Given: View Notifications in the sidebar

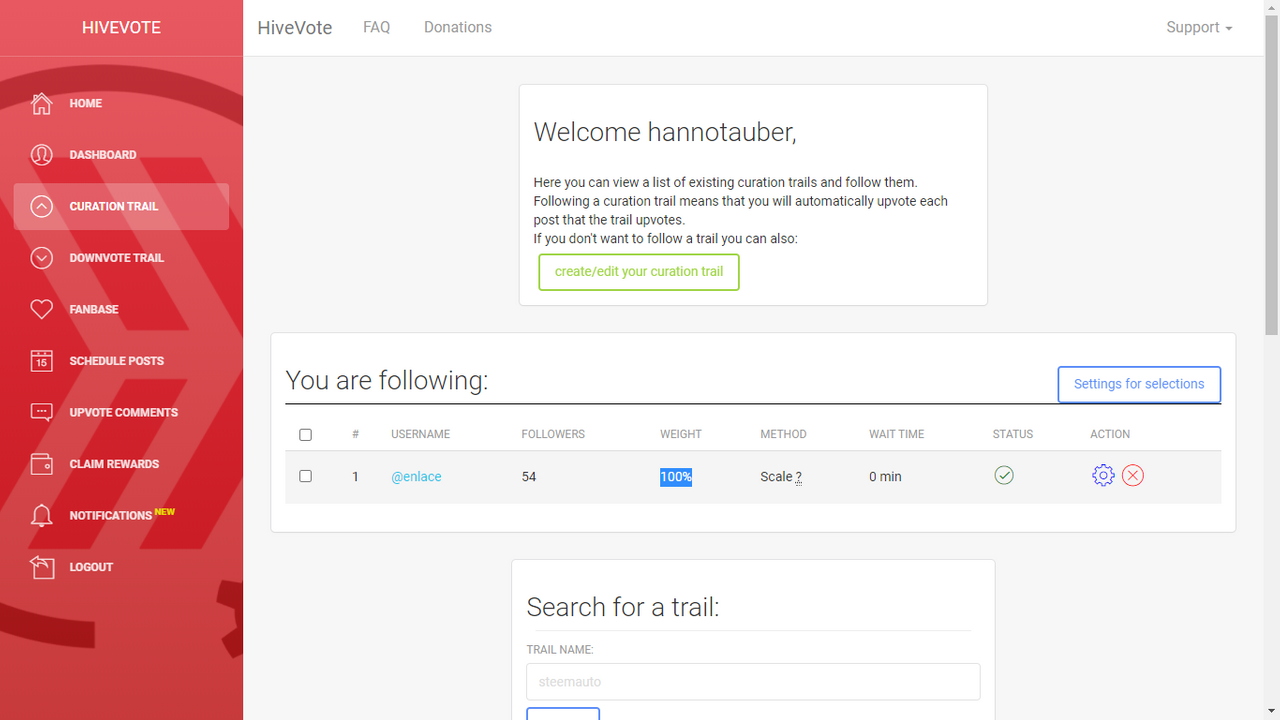Looking at the screenshot, I should [121, 516].
